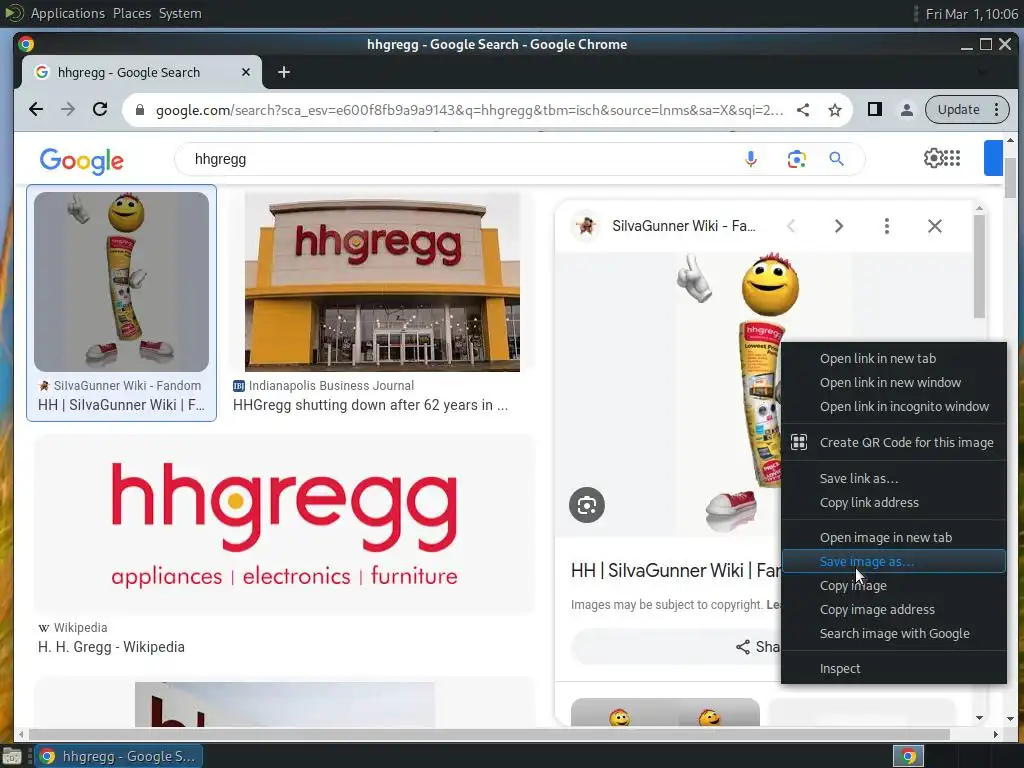
Task: Click the Chrome Update button
Action: tap(958, 110)
